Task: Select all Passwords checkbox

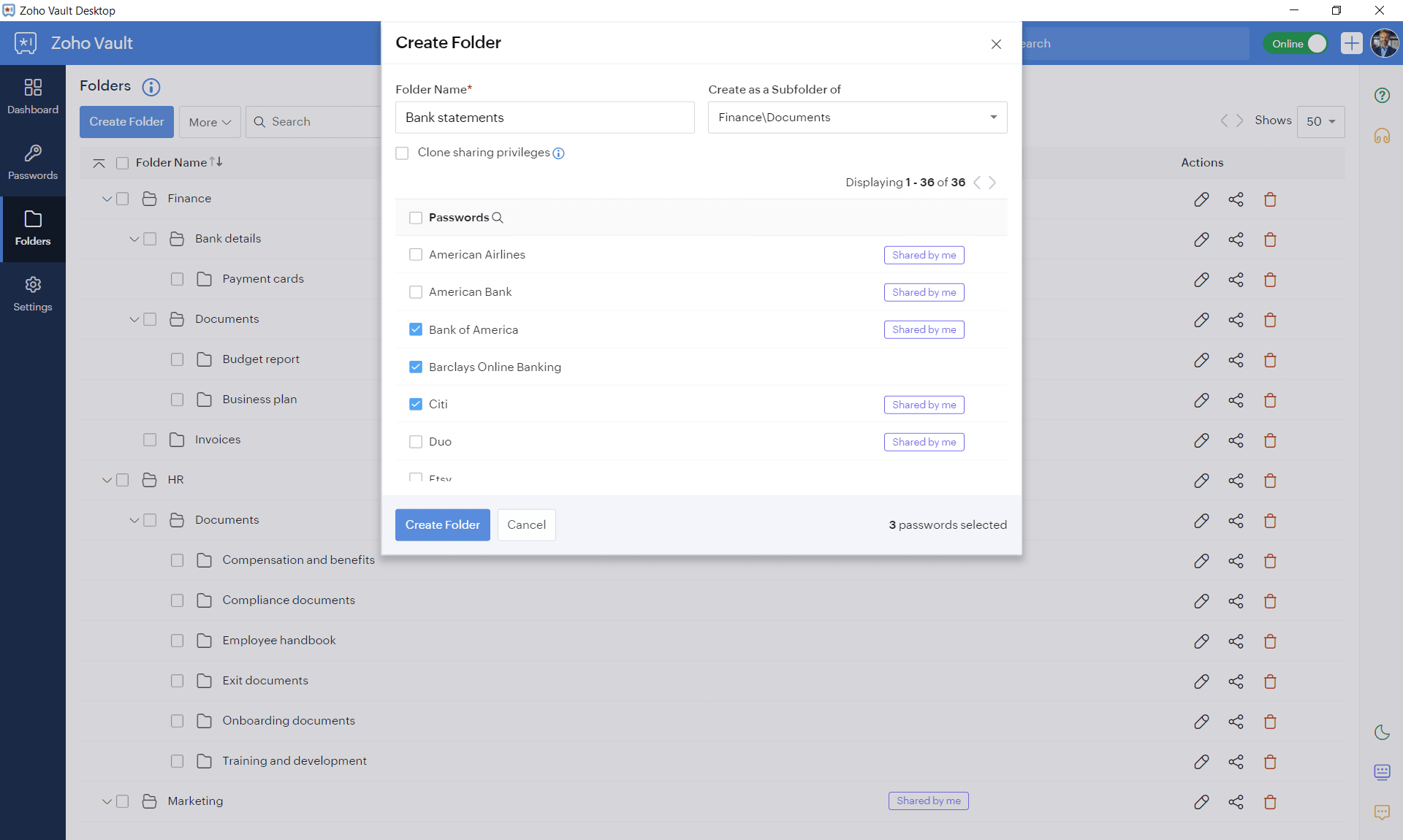Action: point(416,218)
